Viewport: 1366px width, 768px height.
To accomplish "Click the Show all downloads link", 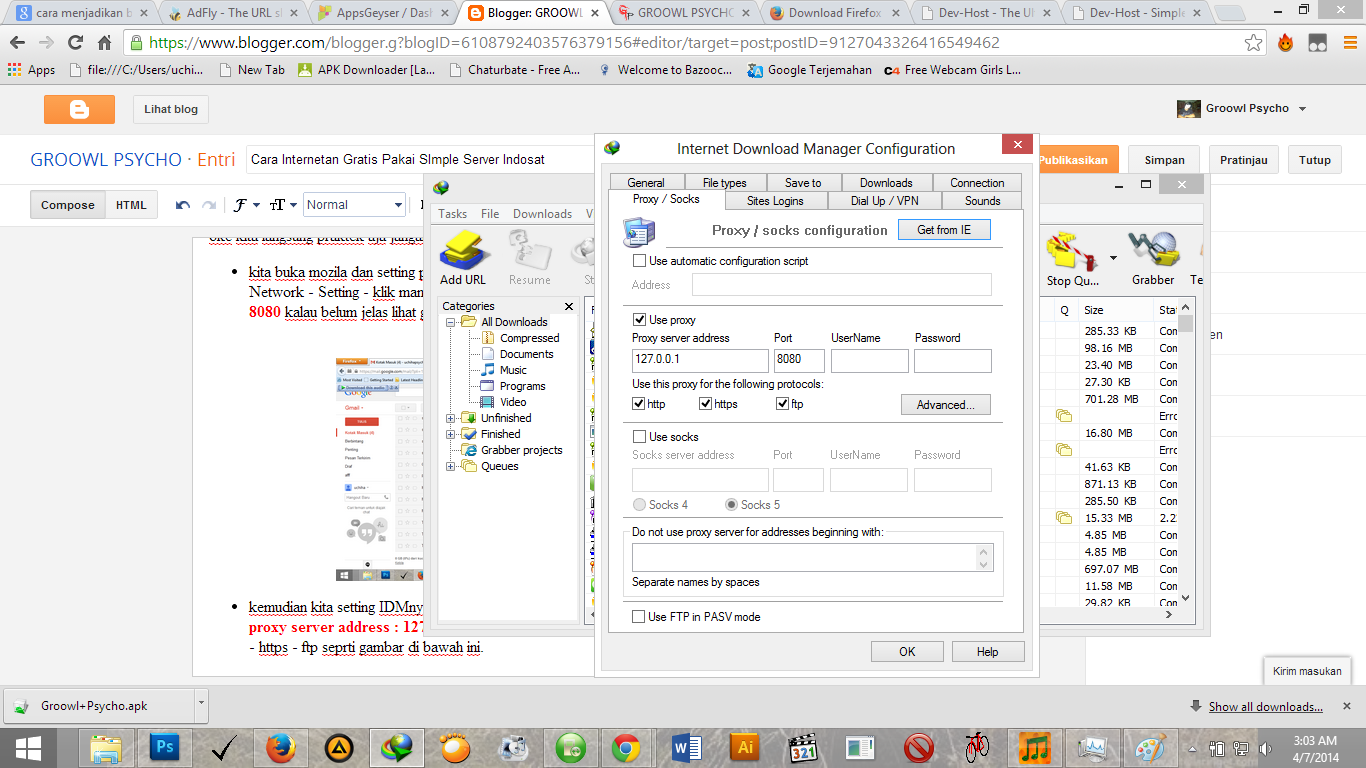I will 1266,707.
